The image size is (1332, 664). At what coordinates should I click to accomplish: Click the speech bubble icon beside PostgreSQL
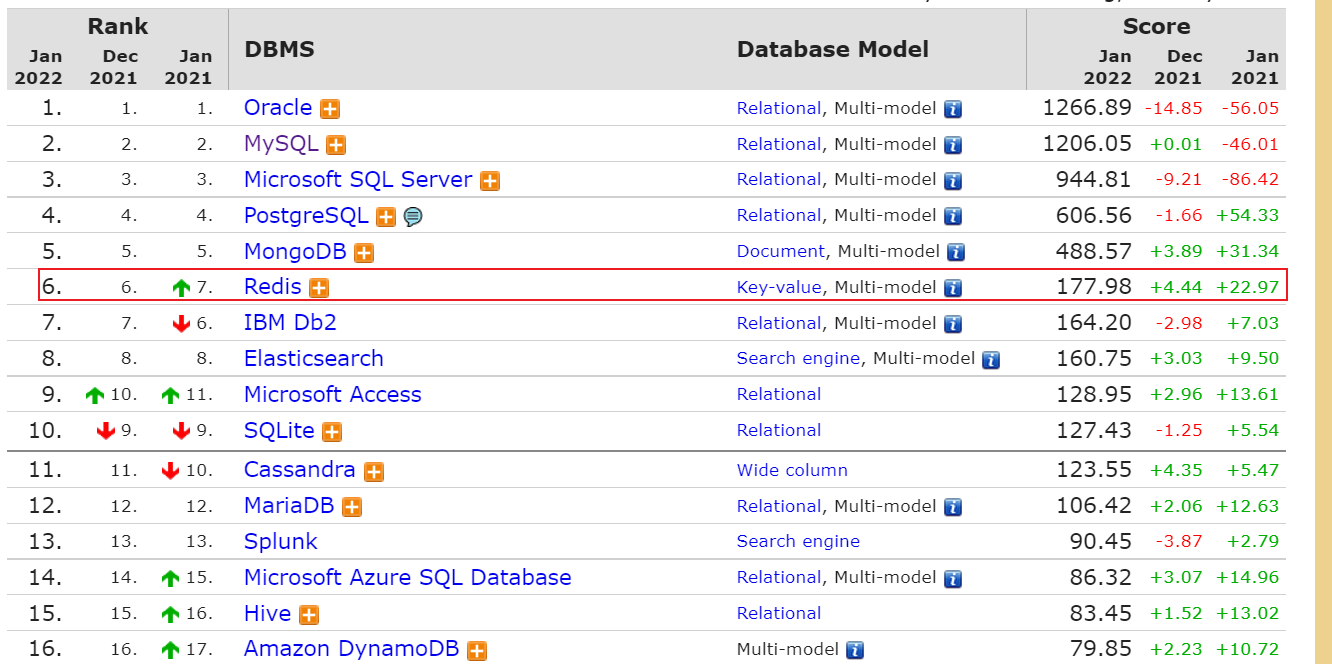pyautogui.click(x=412, y=217)
